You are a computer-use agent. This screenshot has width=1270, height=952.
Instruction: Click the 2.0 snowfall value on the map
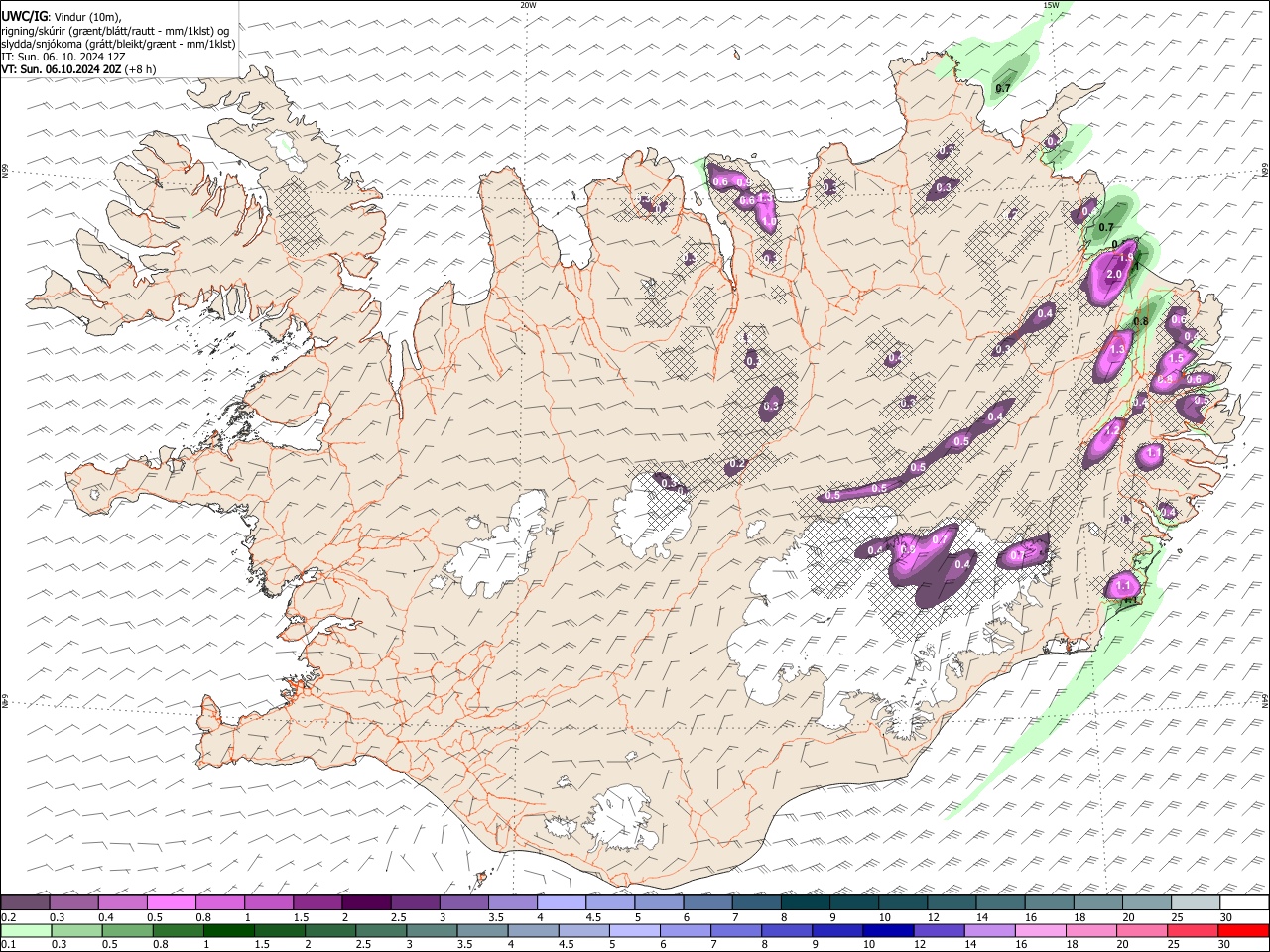coord(1113,275)
